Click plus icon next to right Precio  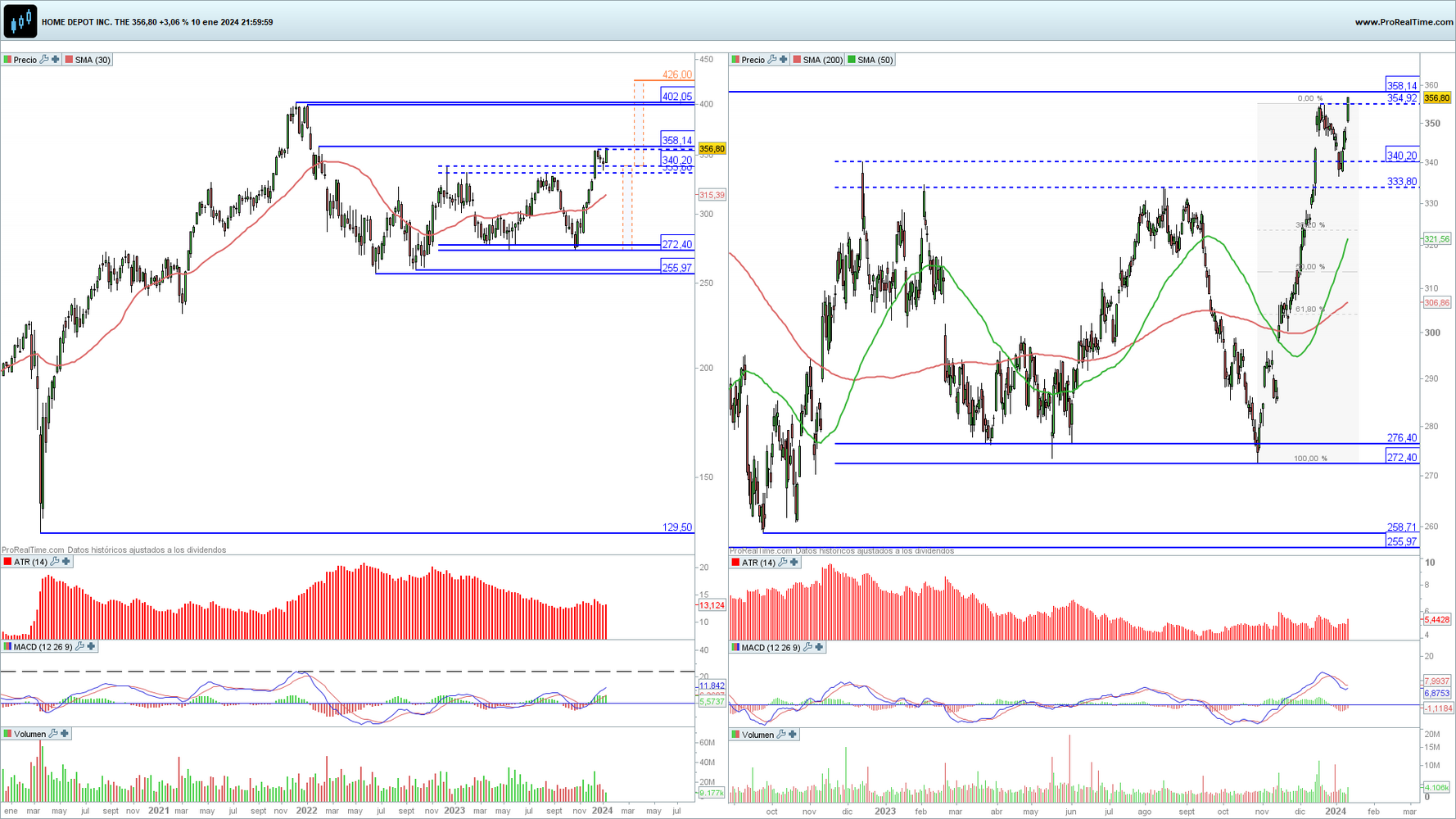[x=784, y=60]
